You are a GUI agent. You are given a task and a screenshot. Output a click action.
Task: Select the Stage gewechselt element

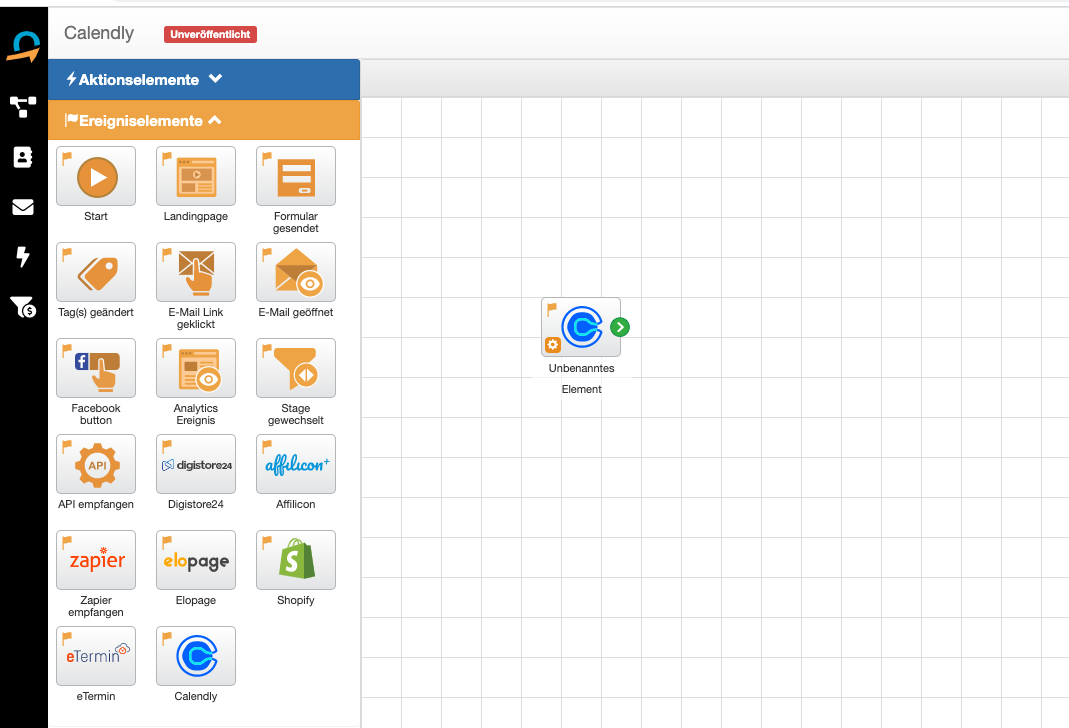point(296,368)
